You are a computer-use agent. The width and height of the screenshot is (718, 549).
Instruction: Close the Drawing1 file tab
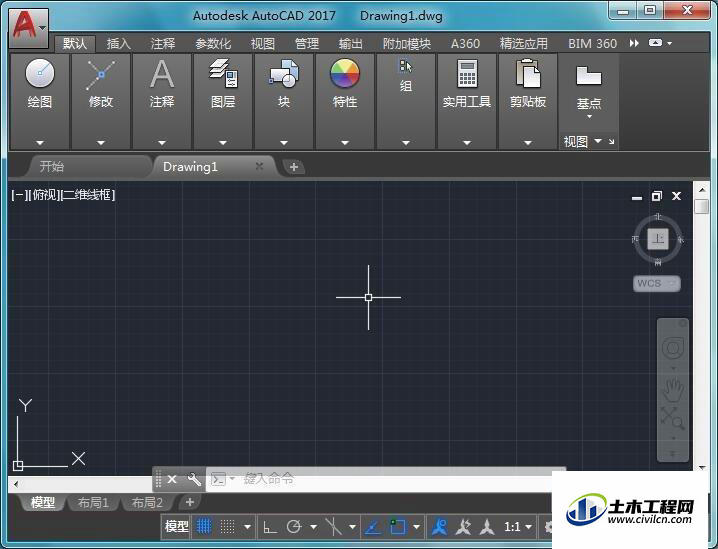click(259, 166)
